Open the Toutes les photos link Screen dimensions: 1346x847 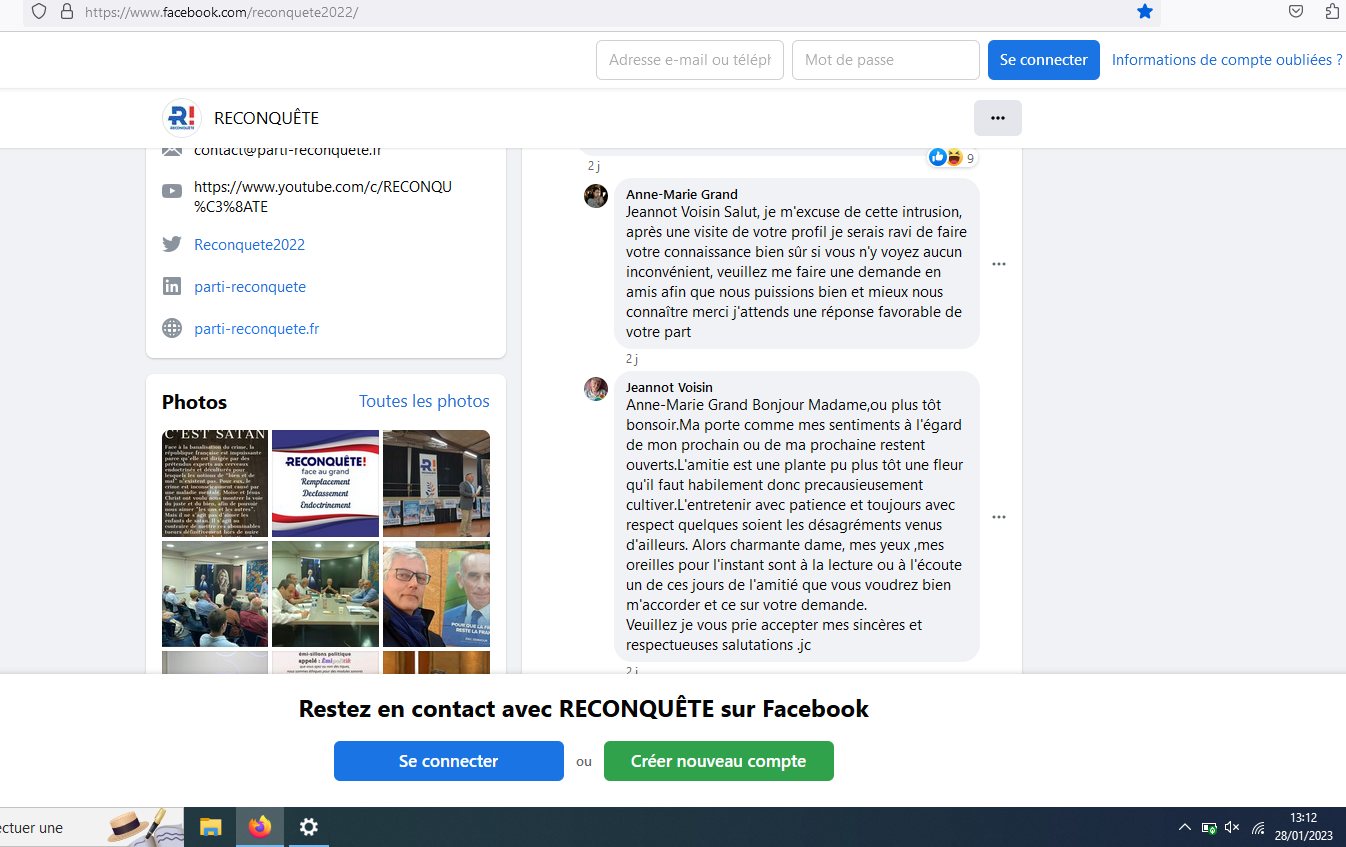pos(424,401)
